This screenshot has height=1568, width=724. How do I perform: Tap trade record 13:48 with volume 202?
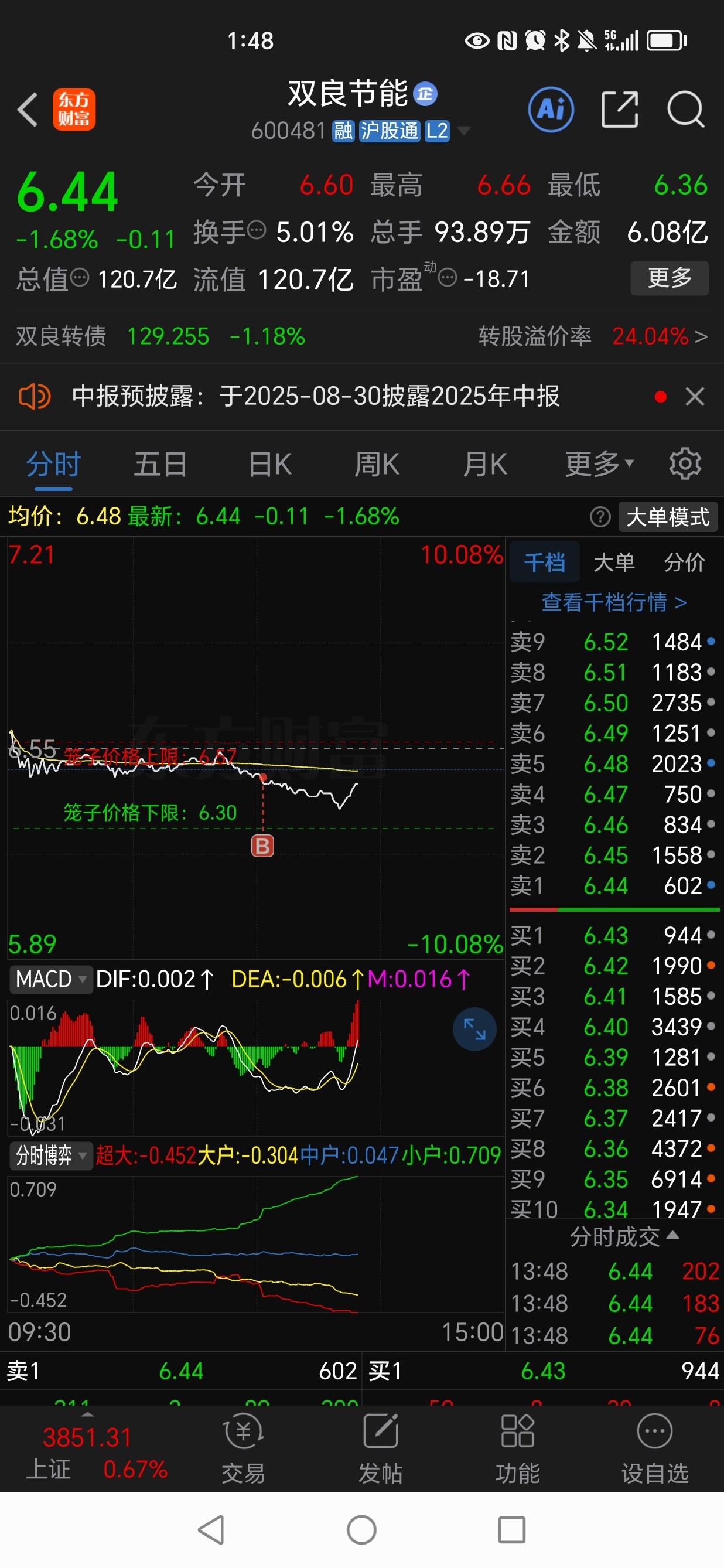coord(614,1271)
